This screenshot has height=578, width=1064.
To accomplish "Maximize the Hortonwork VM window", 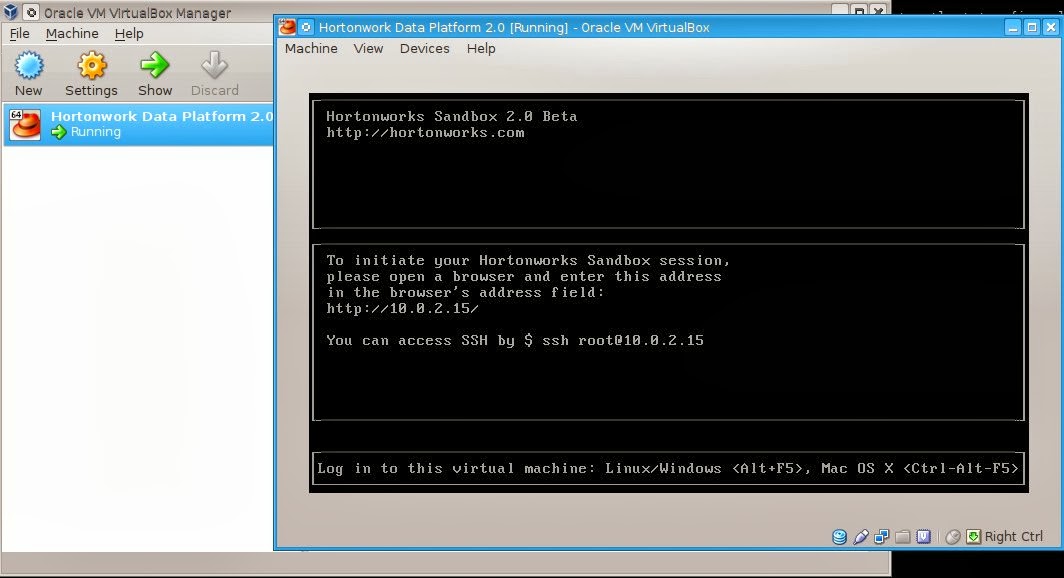I will [x=1032, y=27].
